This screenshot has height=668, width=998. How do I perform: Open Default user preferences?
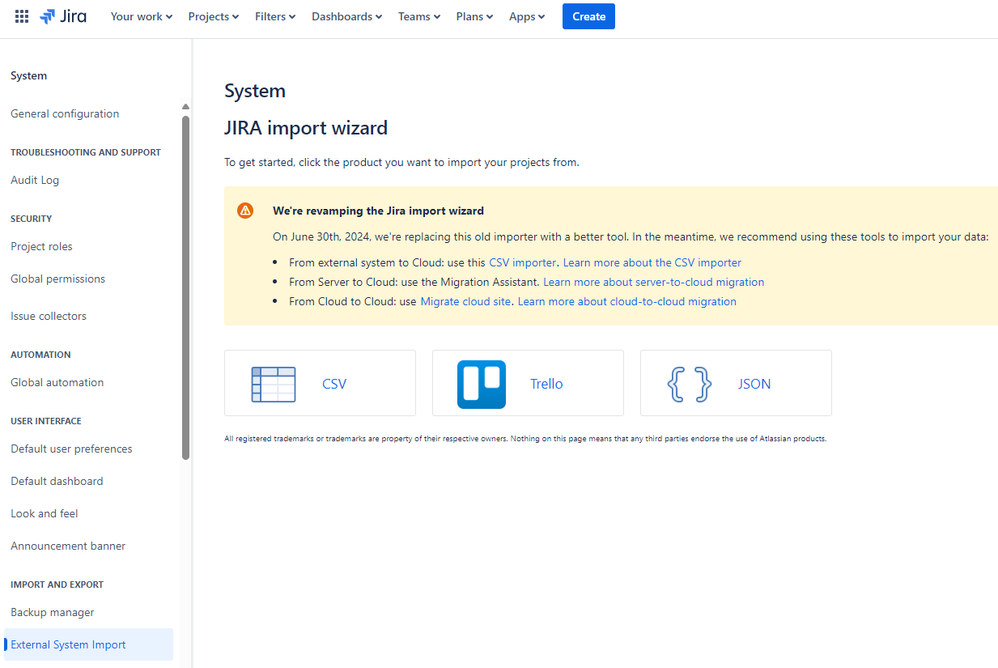(71, 449)
